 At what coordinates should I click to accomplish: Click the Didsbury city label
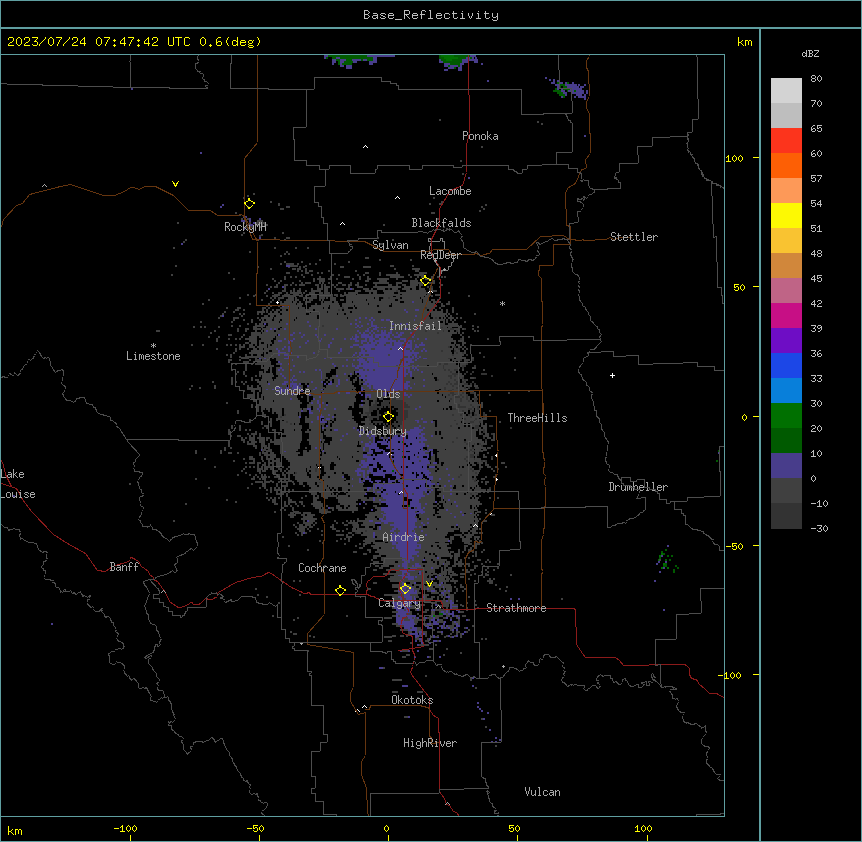tap(383, 431)
